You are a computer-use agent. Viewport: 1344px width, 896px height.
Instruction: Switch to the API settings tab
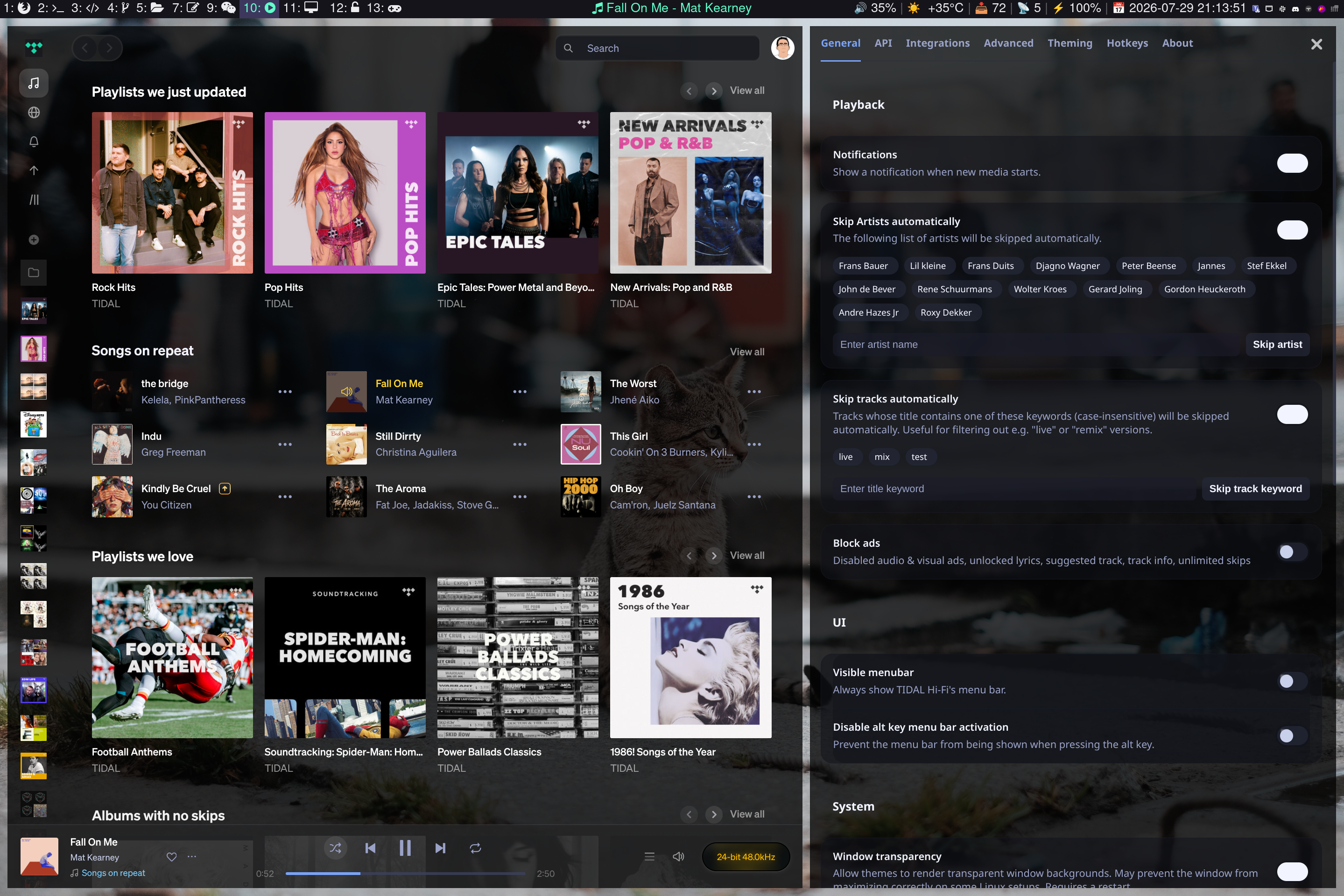883,43
